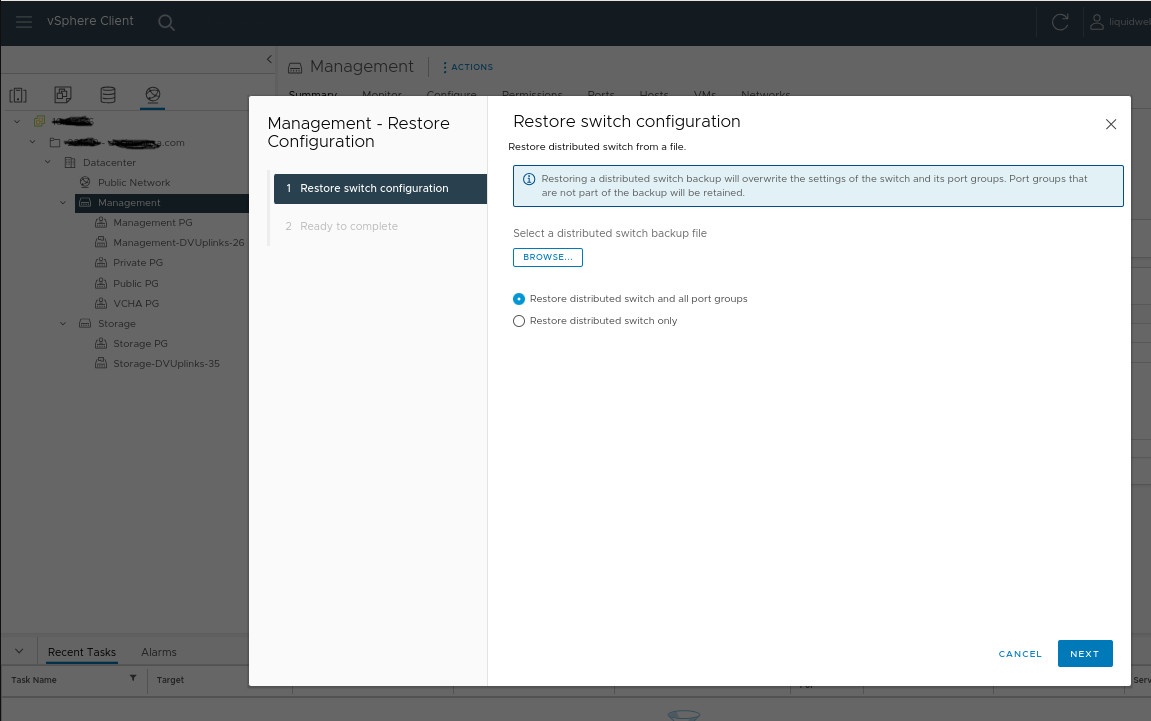Open the vSphere Client hamburger menu
The image size is (1151, 721).
(x=24, y=22)
